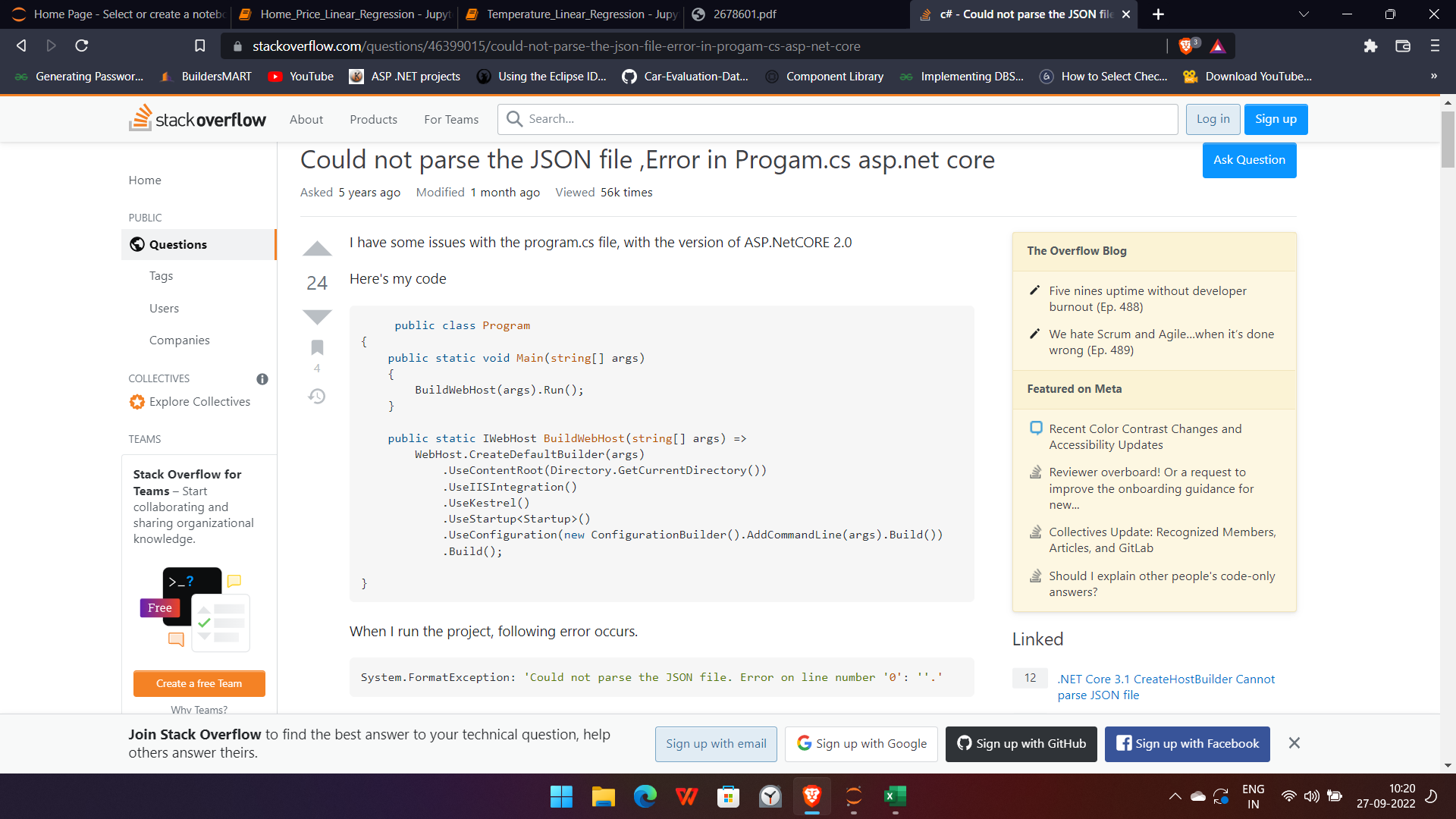Open Recent Color Contrast Changes link
The height and width of the screenshot is (819, 1456).
click(x=1145, y=437)
